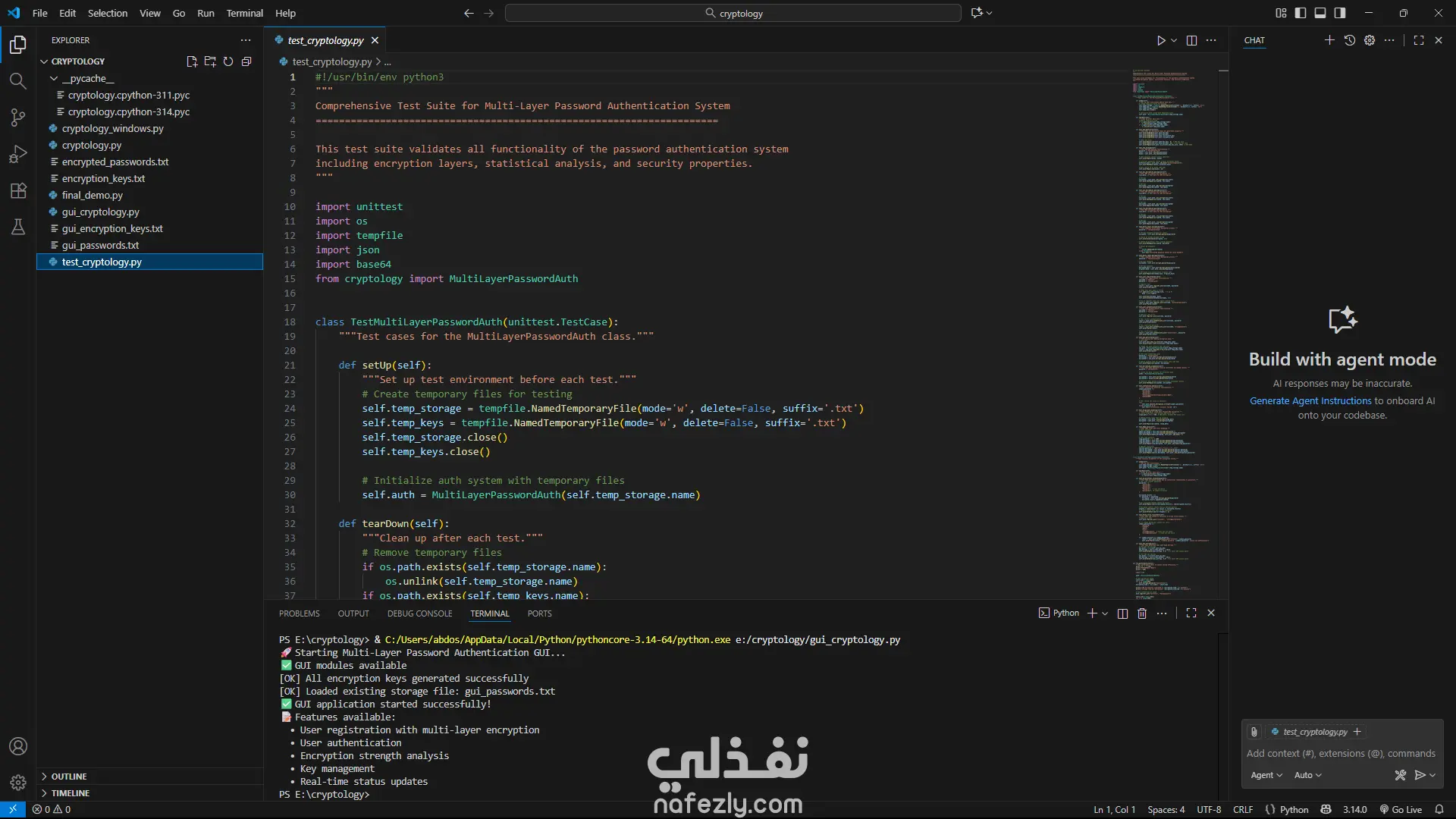
Task: Open the Source Control view
Action: (18, 118)
